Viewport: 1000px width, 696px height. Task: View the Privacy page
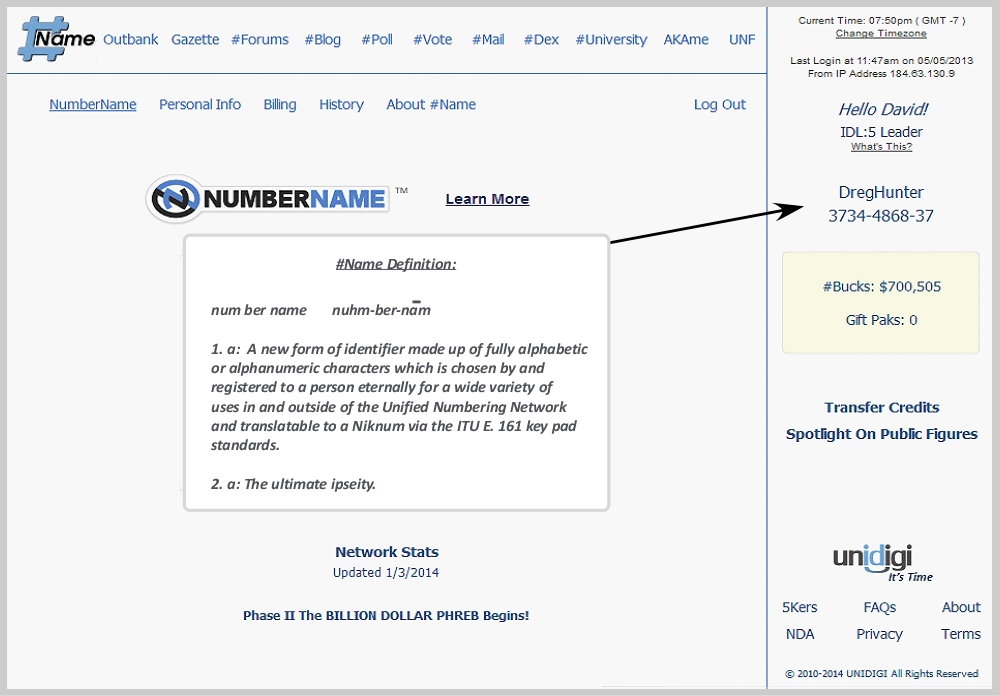click(x=880, y=634)
